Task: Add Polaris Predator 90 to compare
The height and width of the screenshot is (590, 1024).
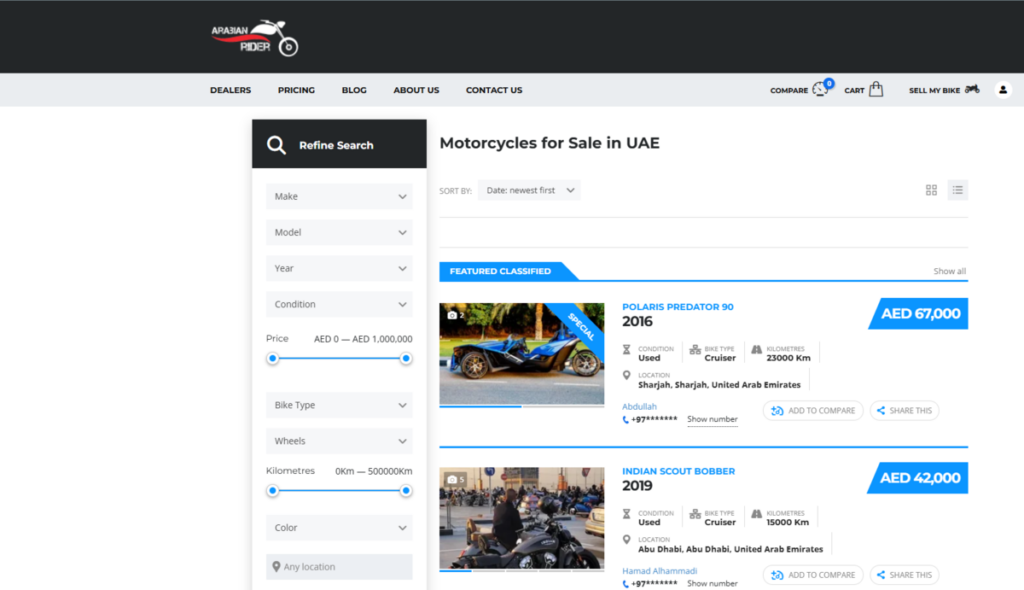Action: click(x=812, y=410)
